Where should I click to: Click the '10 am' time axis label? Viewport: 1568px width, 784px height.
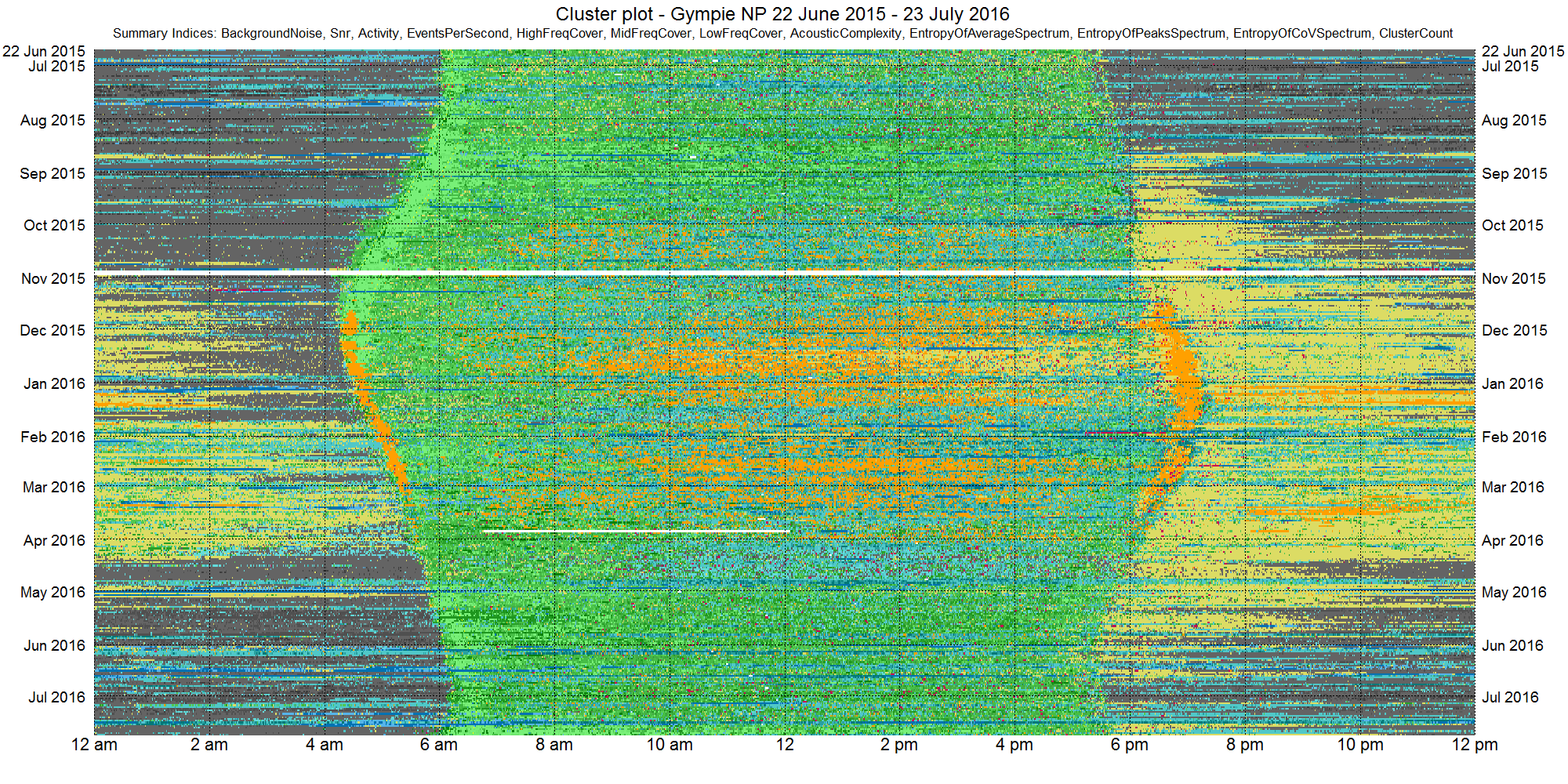click(670, 745)
